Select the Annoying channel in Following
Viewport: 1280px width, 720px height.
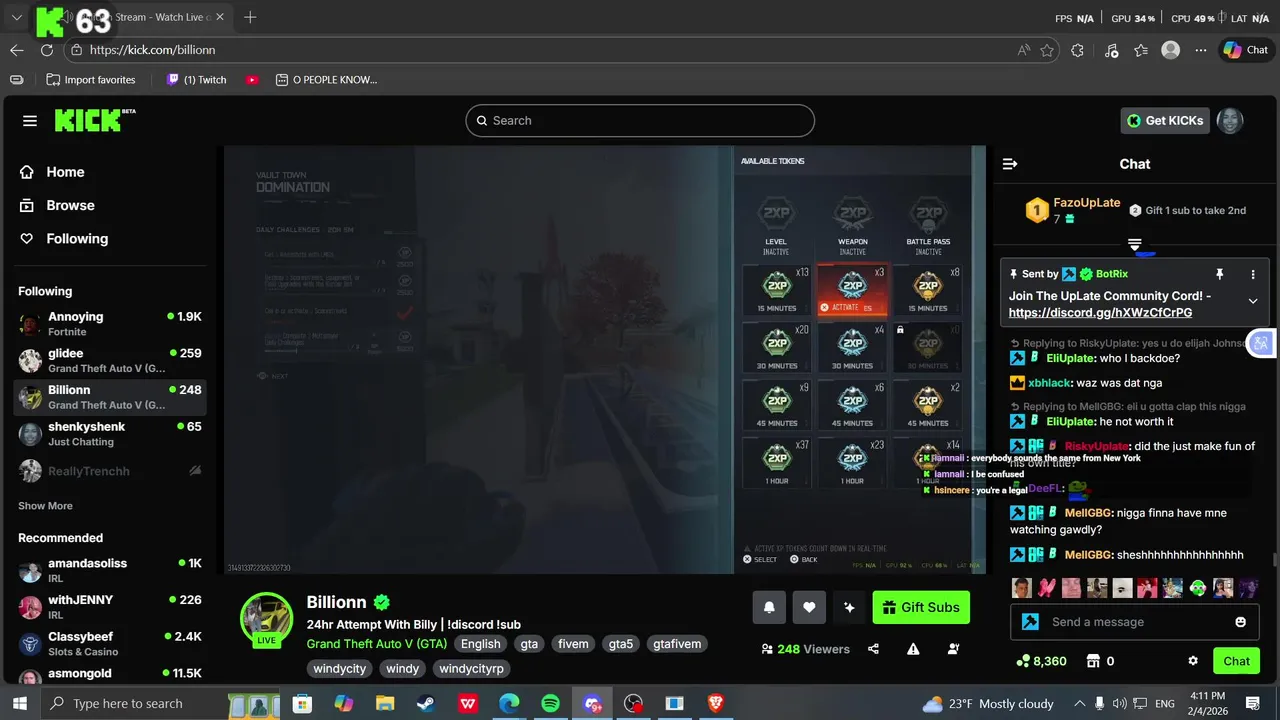pyautogui.click(x=110, y=323)
